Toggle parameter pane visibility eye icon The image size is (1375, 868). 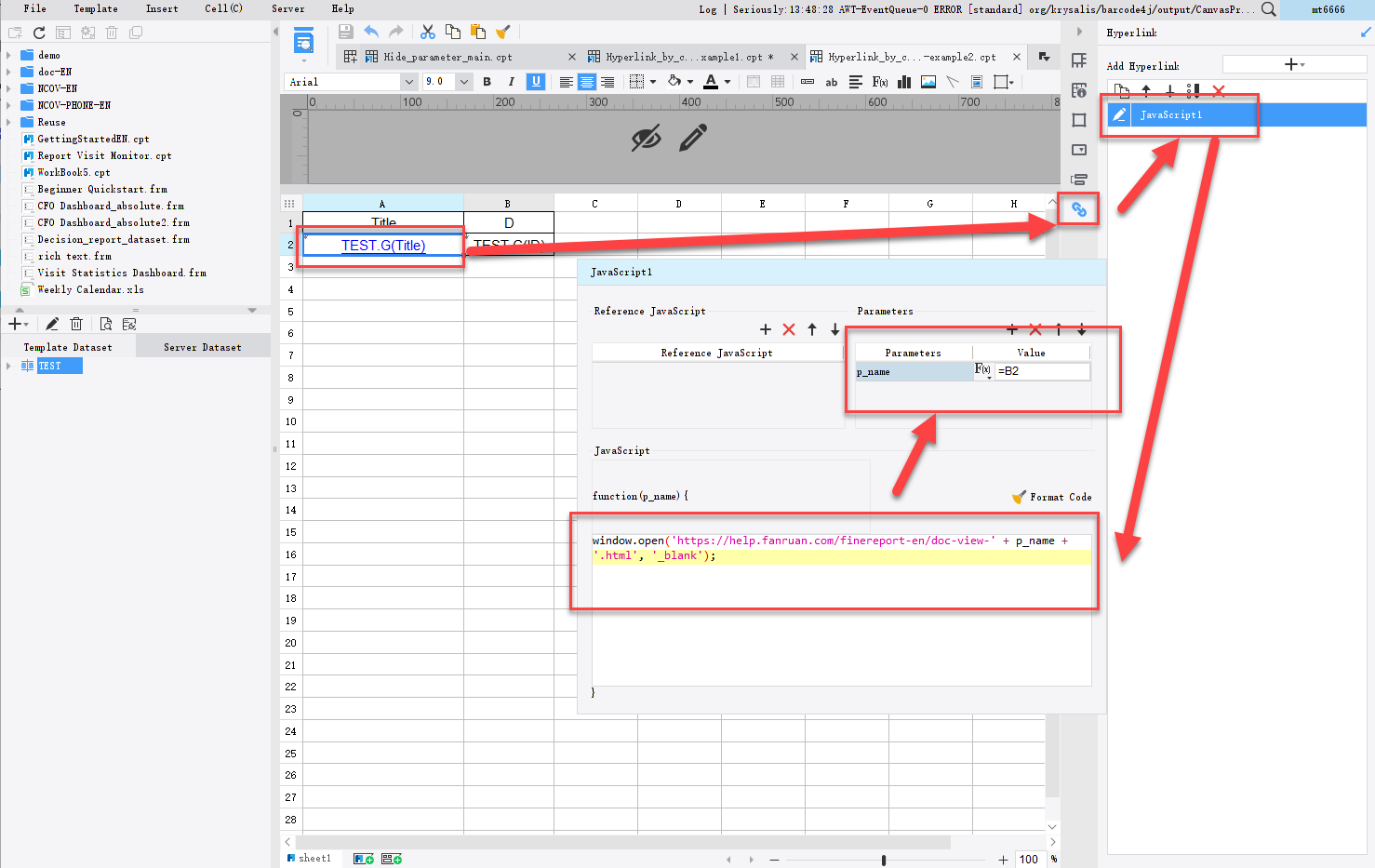pos(646,139)
